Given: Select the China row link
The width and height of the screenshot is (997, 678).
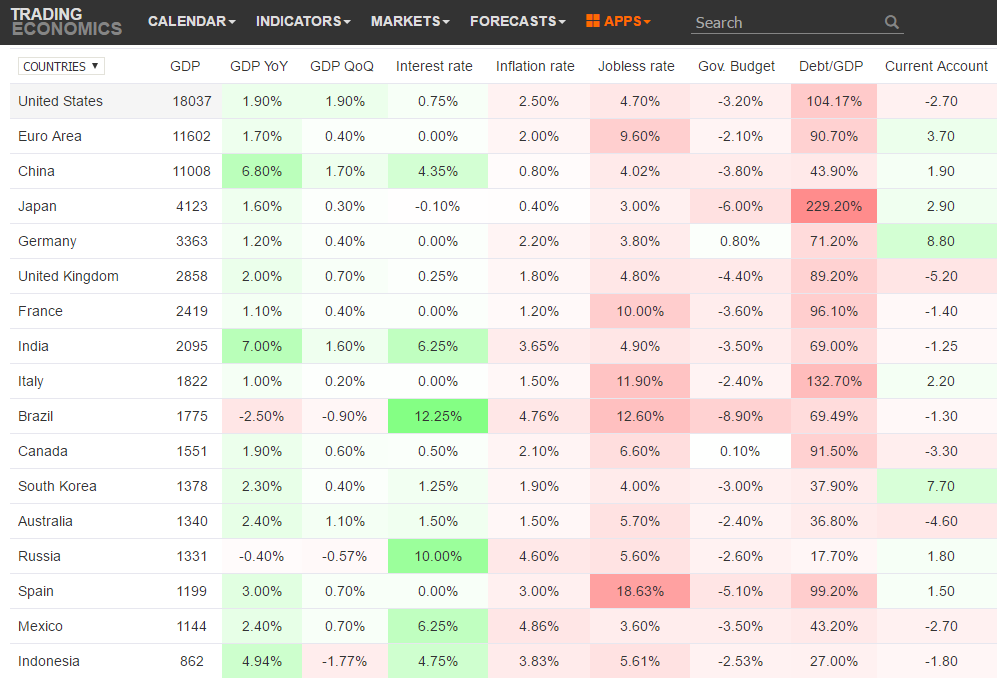Looking at the screenshot, I should click(36, 171).
